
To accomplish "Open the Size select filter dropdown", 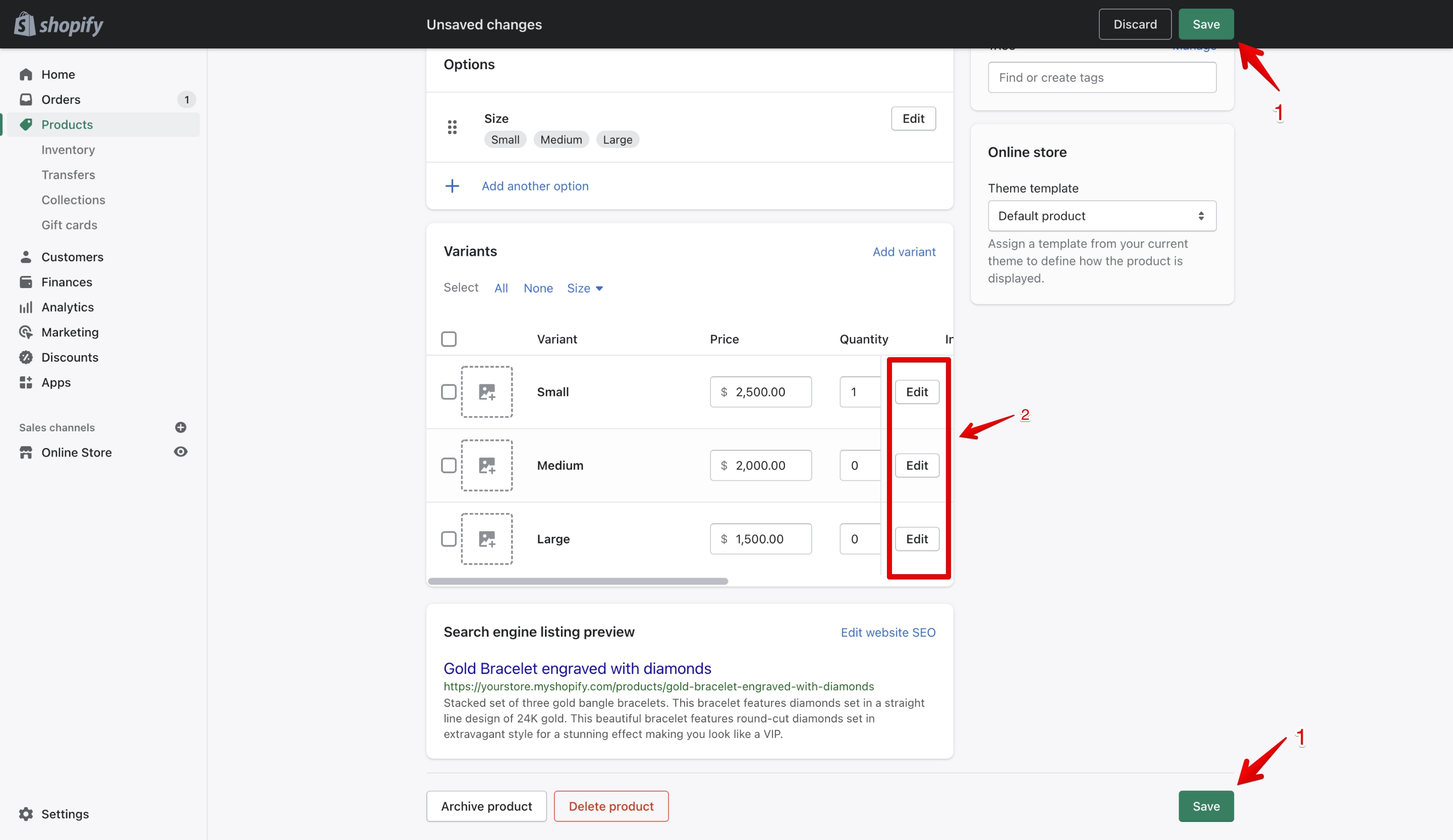I will click(x=585, y=288).
